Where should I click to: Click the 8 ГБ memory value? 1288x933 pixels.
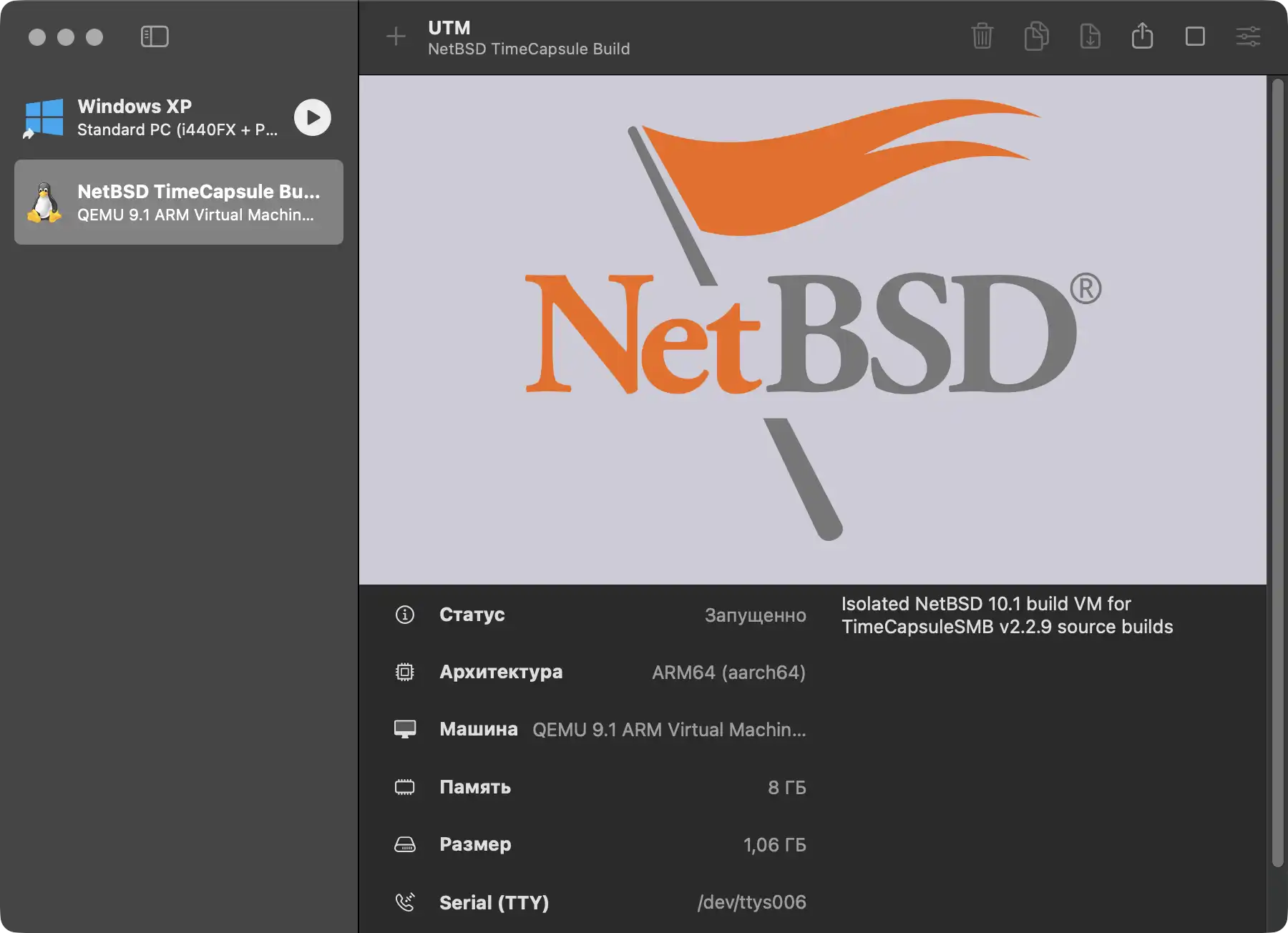[787, 787]
